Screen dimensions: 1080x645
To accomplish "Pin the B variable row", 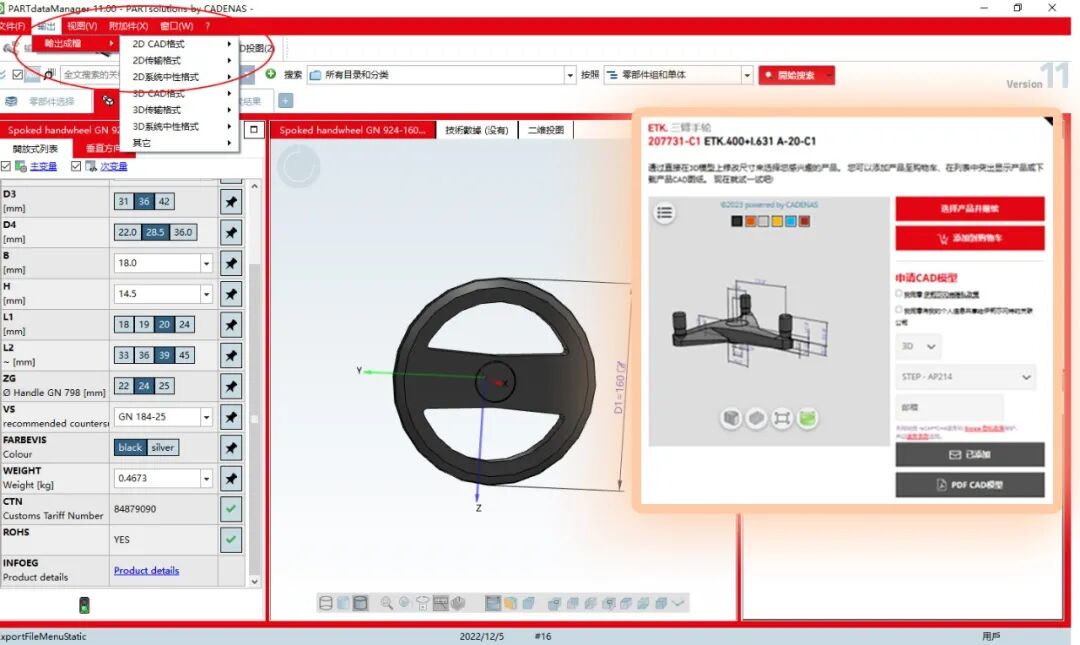I will pos(231,263).
